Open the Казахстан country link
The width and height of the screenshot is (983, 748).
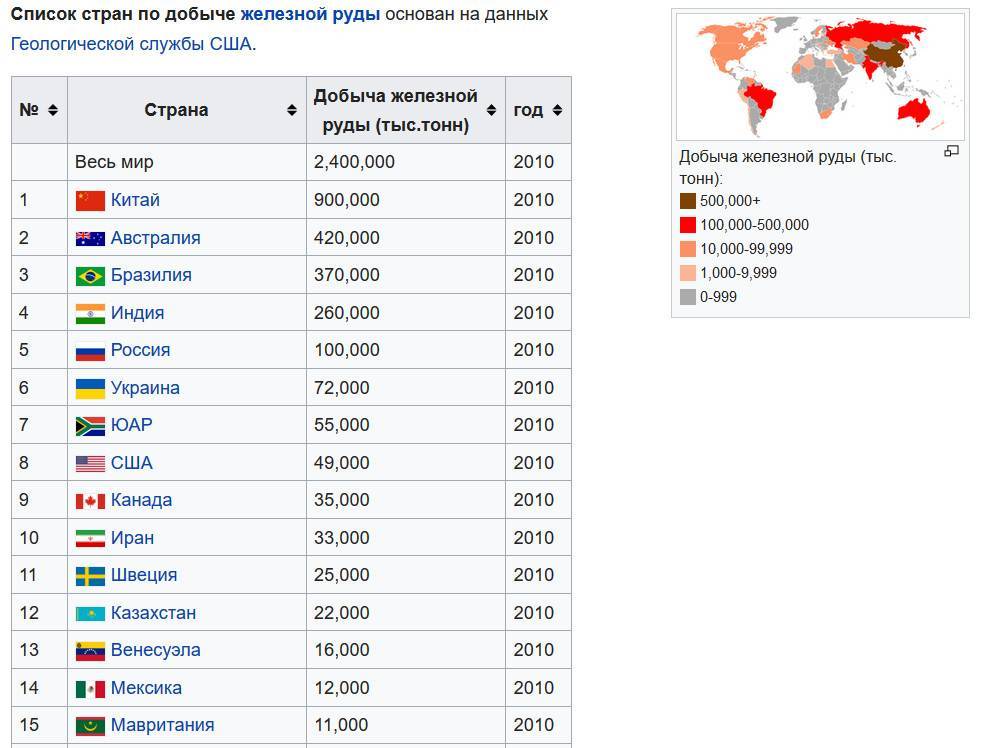click(153, 613)
